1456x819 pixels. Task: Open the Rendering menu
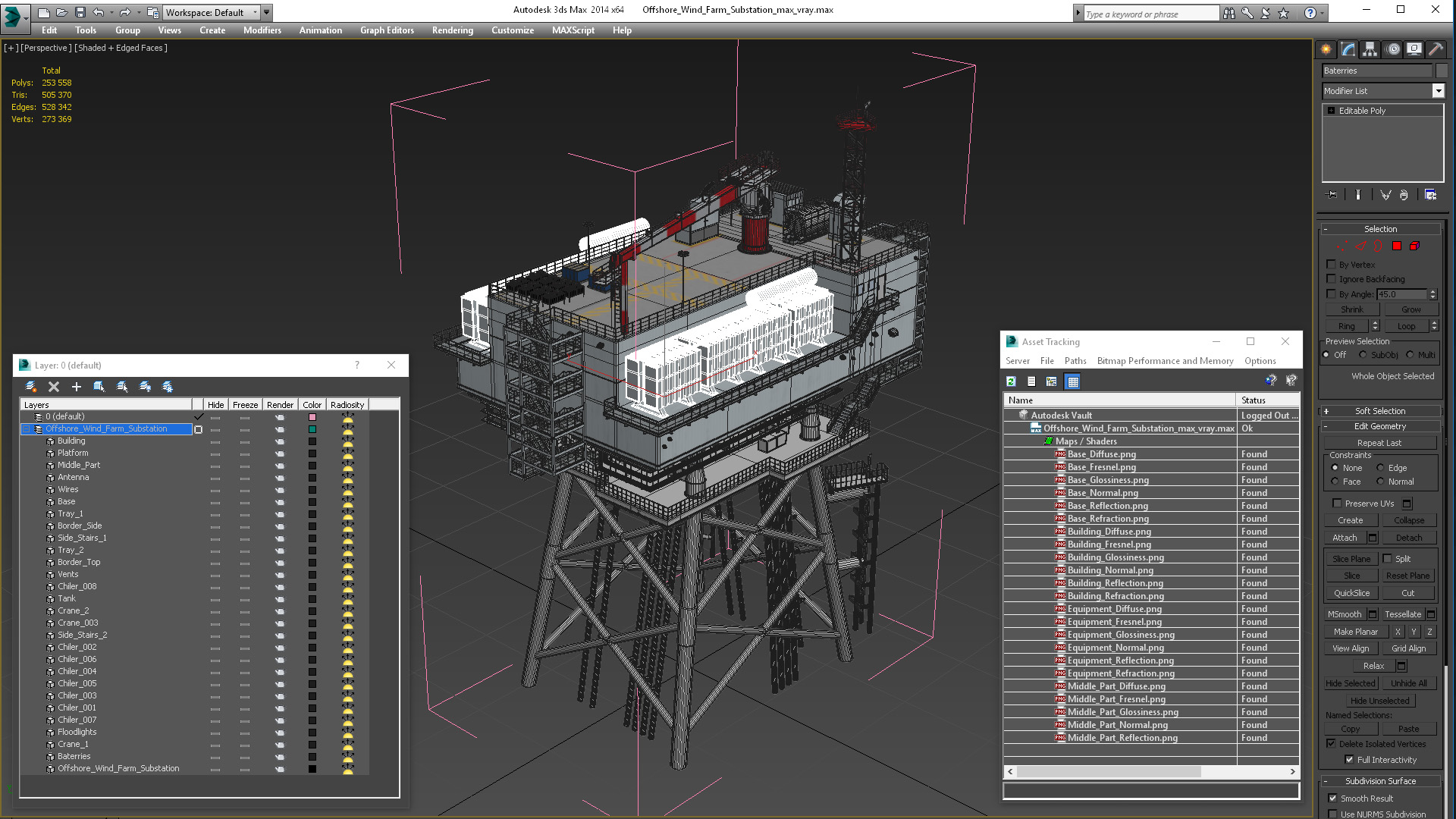point(452,30)
